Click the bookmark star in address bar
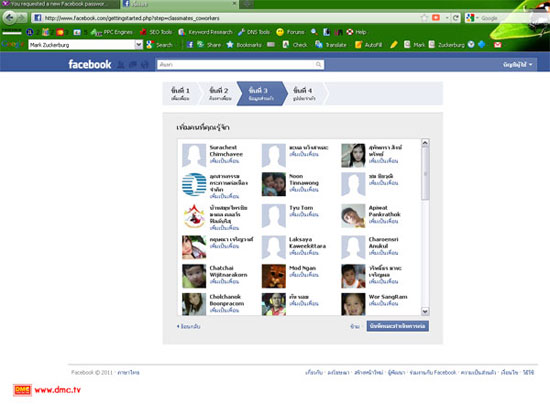550x404 pixels. 424,18
